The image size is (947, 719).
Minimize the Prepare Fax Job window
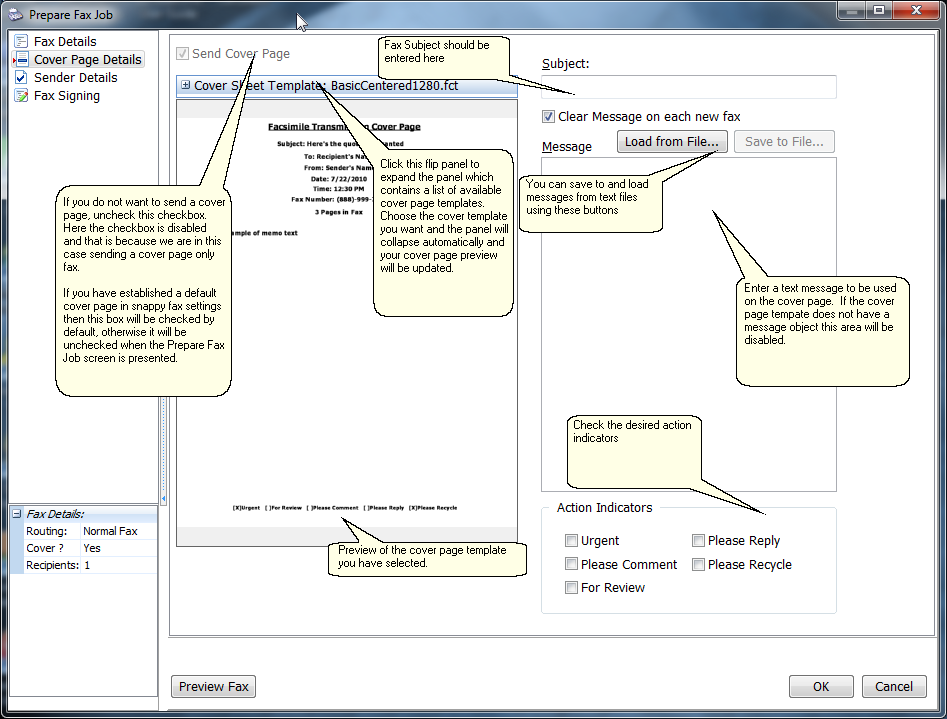pos(851,10)
